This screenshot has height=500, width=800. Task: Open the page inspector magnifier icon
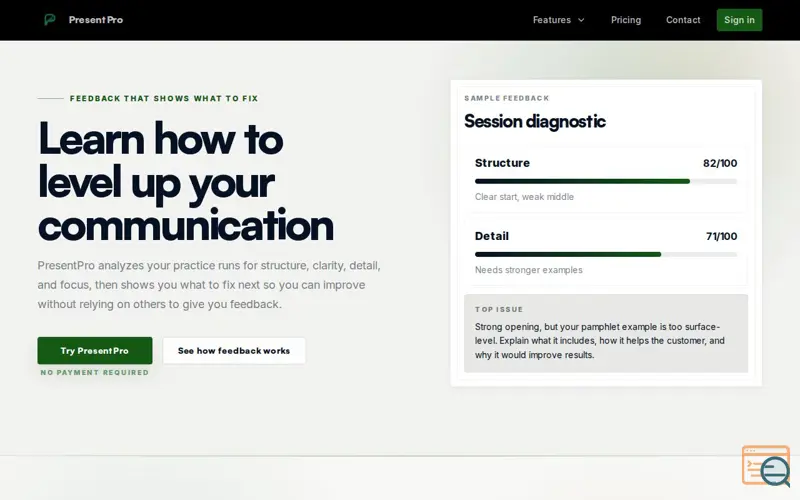click(766, 466)
